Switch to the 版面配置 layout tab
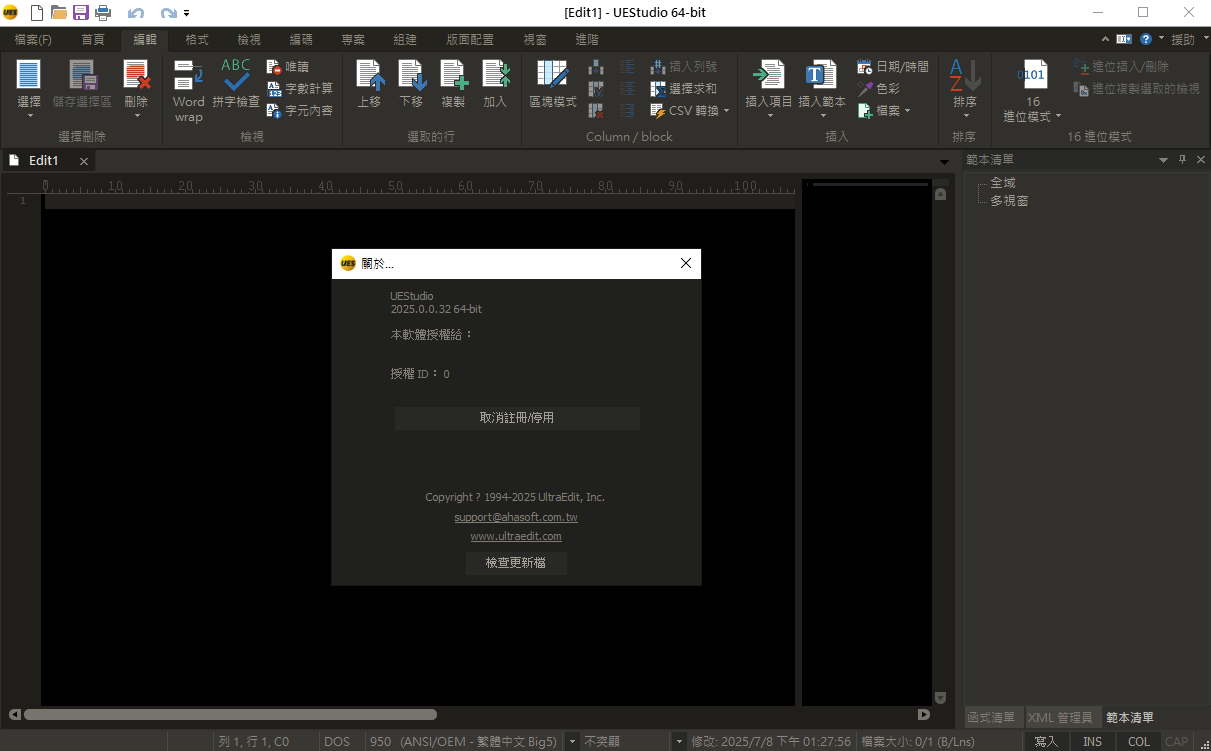The width and height of the screenshot is (1211, 751). tap(470, 40)
